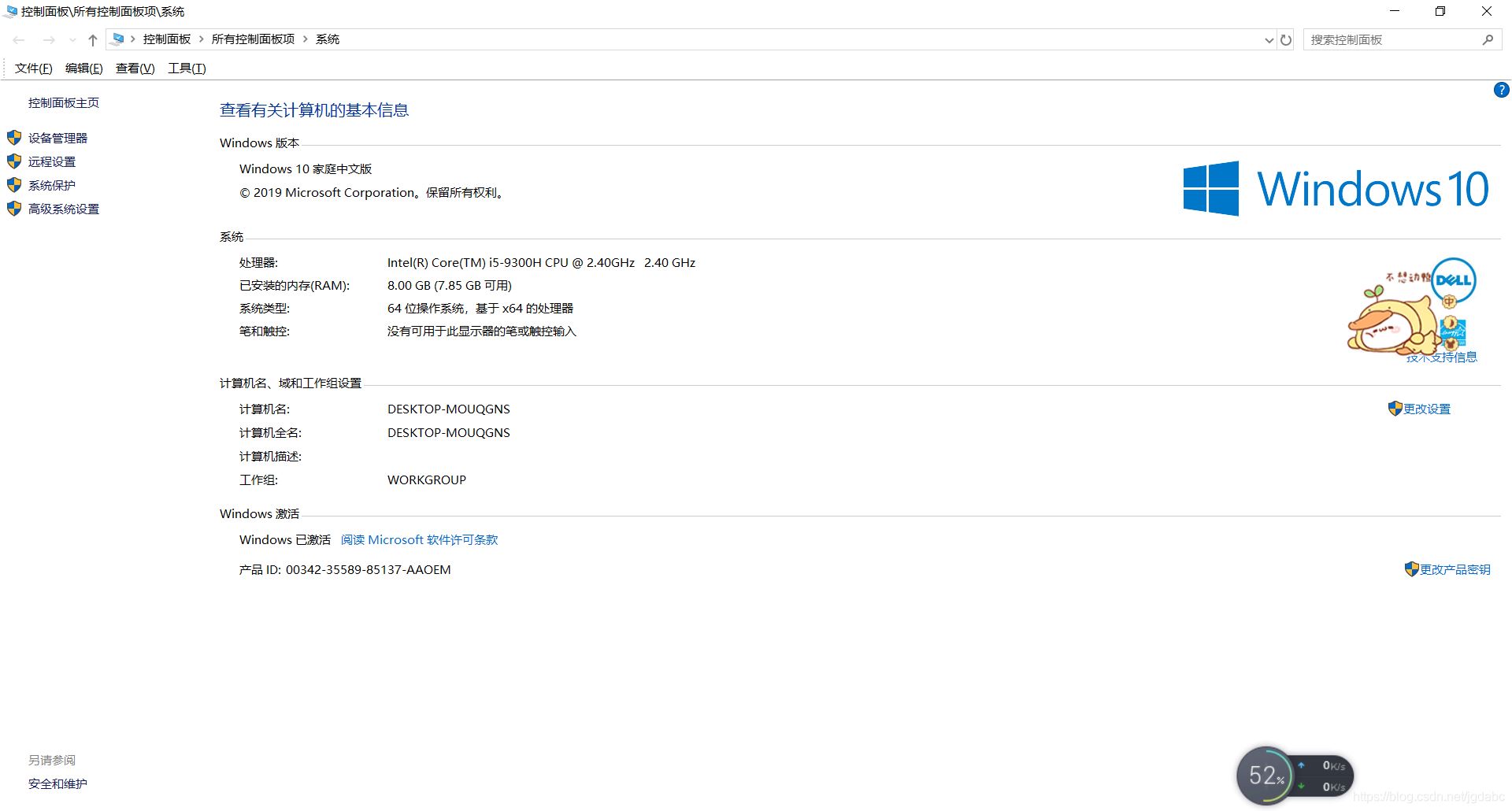Select 系统 breadcrumb in address bar
Viewport: 1512px width, 811px height.
pos(328,39)
